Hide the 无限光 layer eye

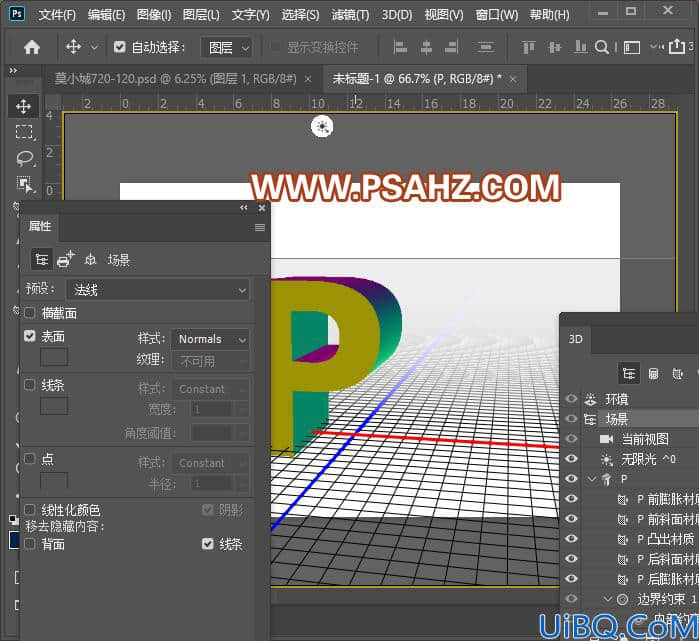pos(571,459)
